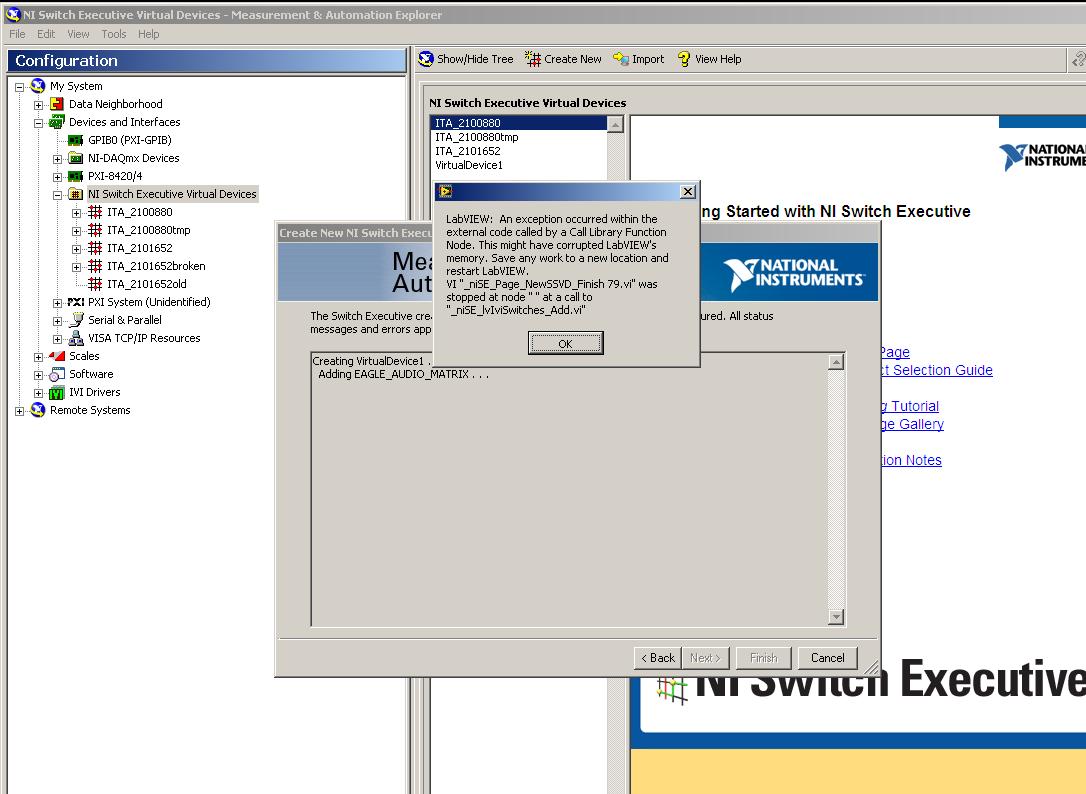The height and width of the screenshot is (794, 1086).
Task: Click the Serial & Parallel icon
Action: 76,319
